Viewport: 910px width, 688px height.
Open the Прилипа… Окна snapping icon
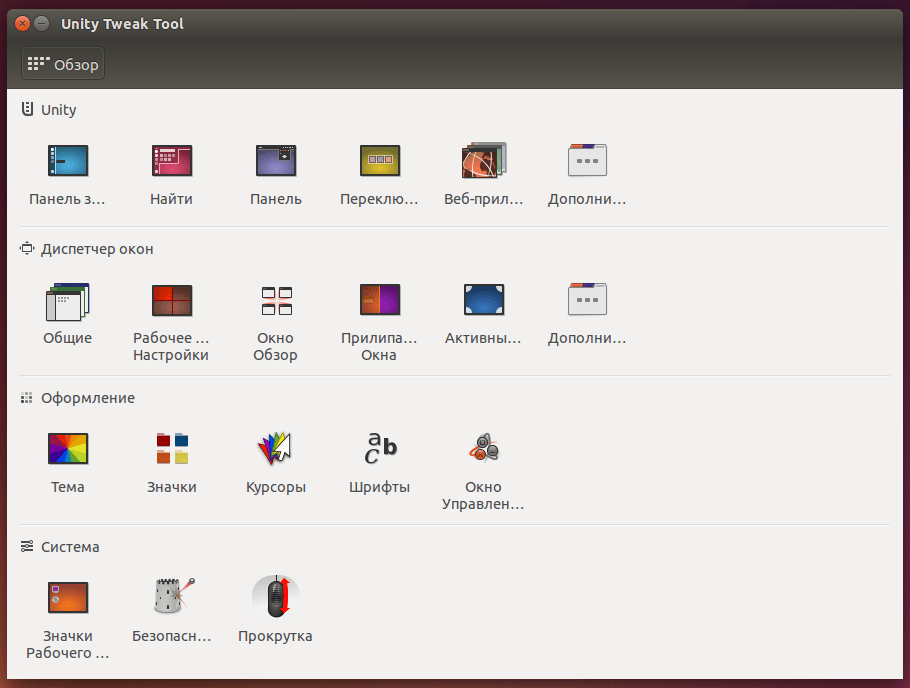(380, 300)
